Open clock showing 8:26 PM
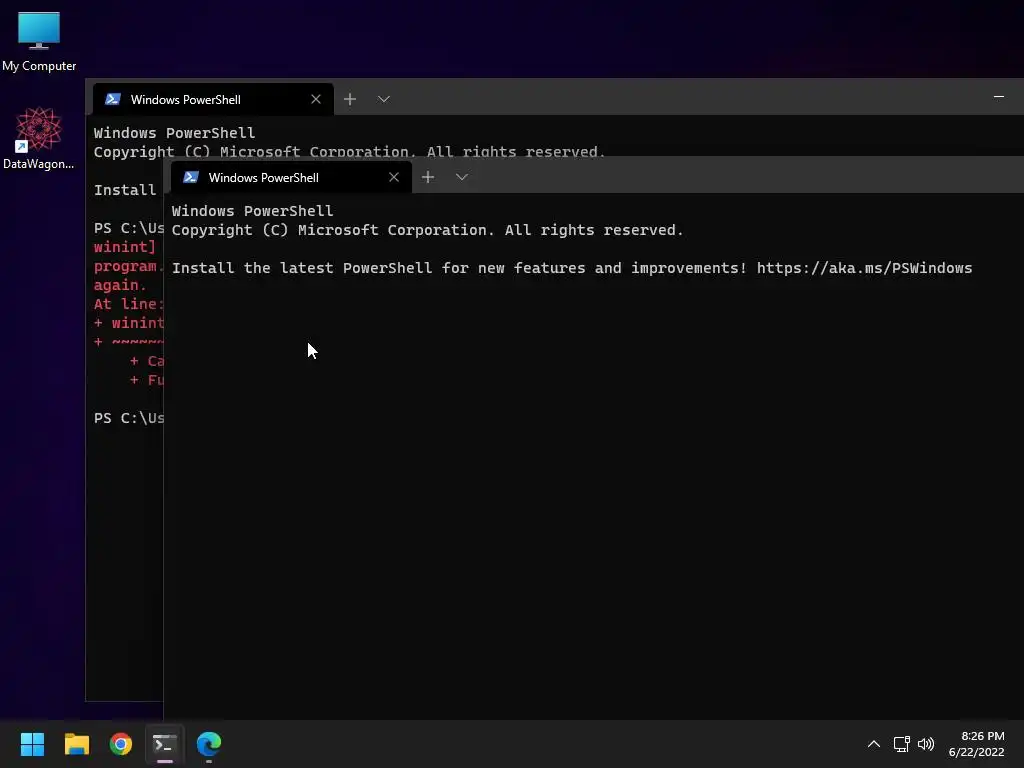Image resolution: width=1024 pixels, height=768 pixels. [976, 744]
